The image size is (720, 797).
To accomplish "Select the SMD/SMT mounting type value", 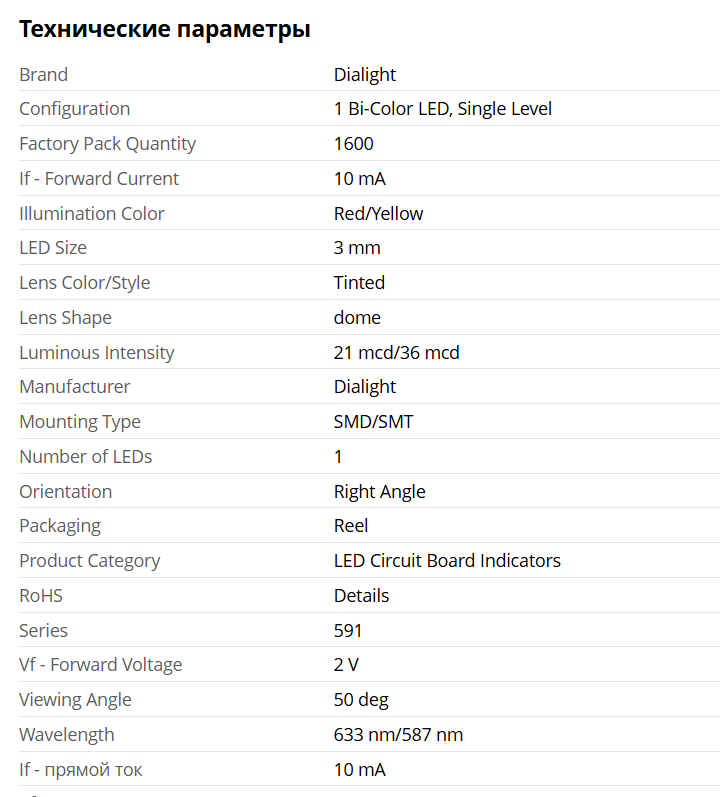I will click(x=373, y=422).
